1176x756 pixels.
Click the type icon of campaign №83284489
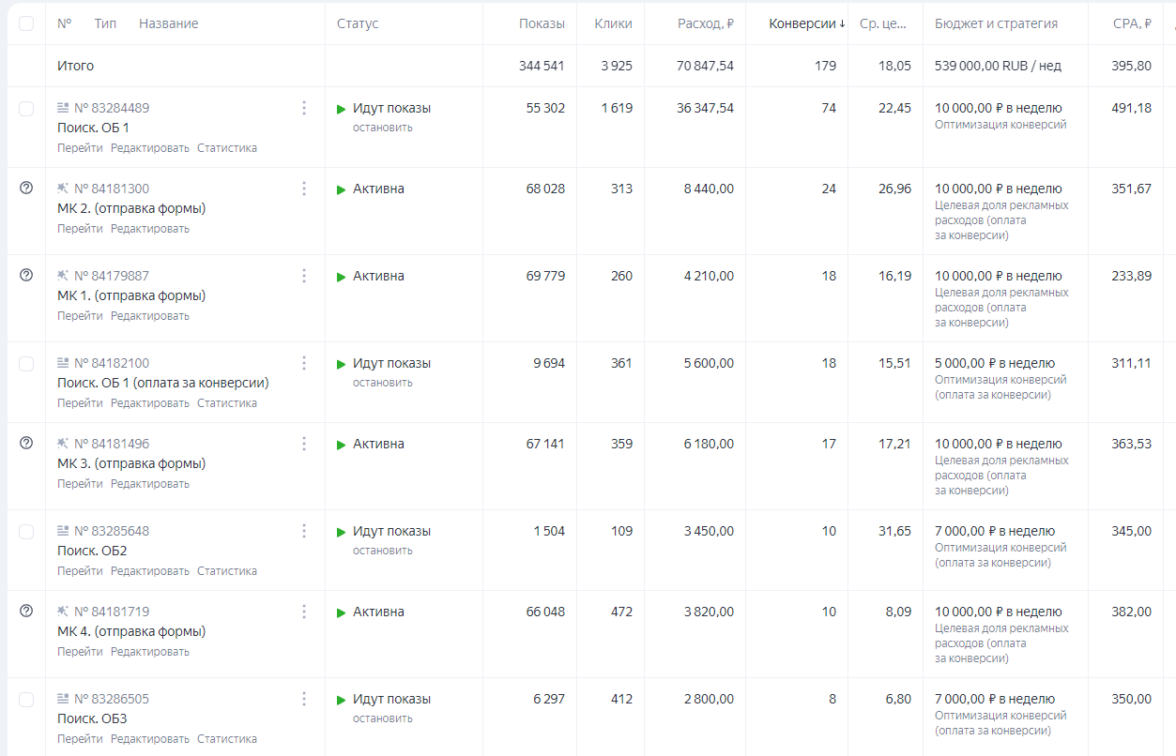[64, 108]
